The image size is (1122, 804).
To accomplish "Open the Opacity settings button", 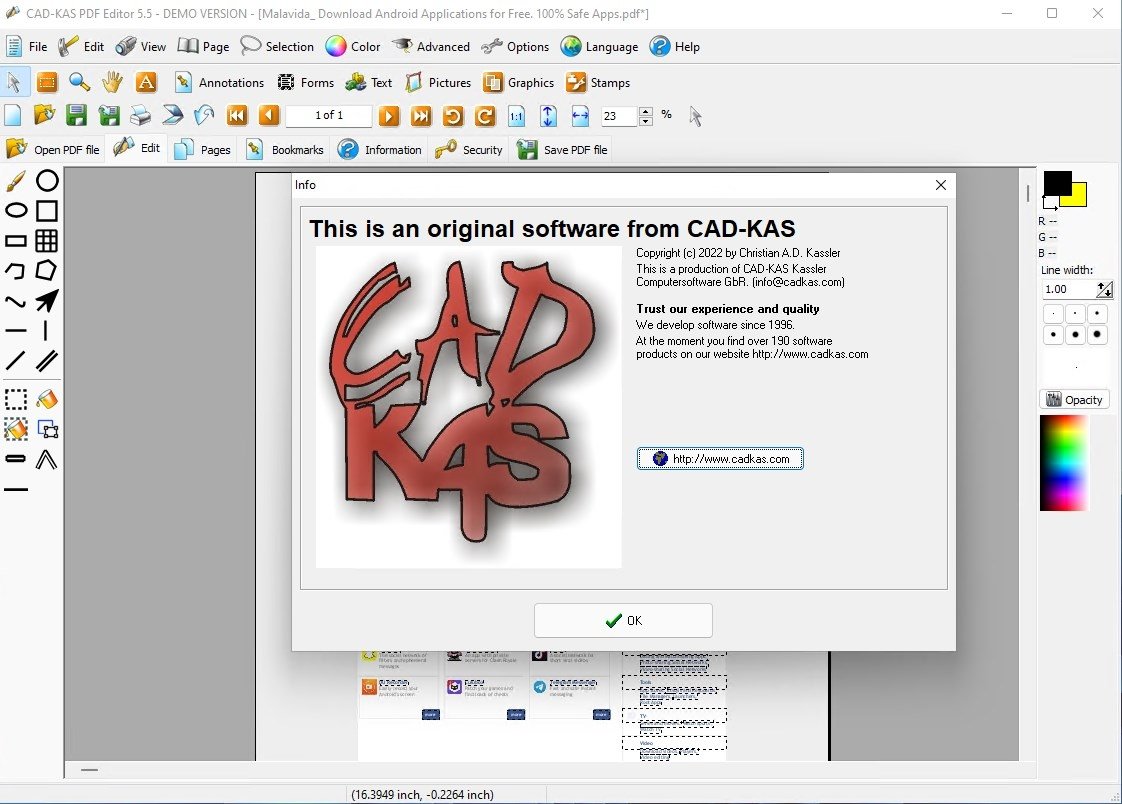I will [1074, 399].
